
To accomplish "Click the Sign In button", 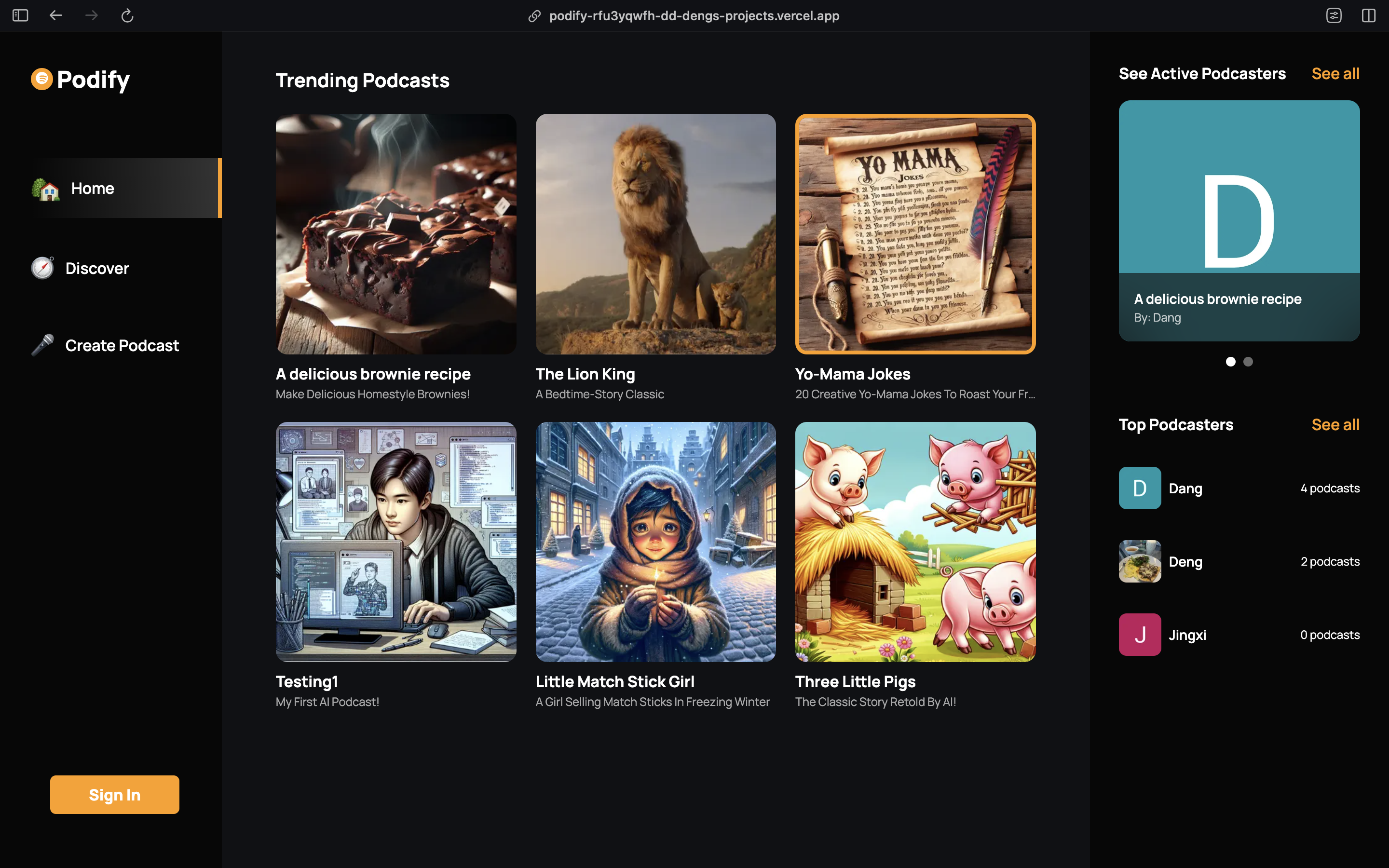I will pos(114,795).
